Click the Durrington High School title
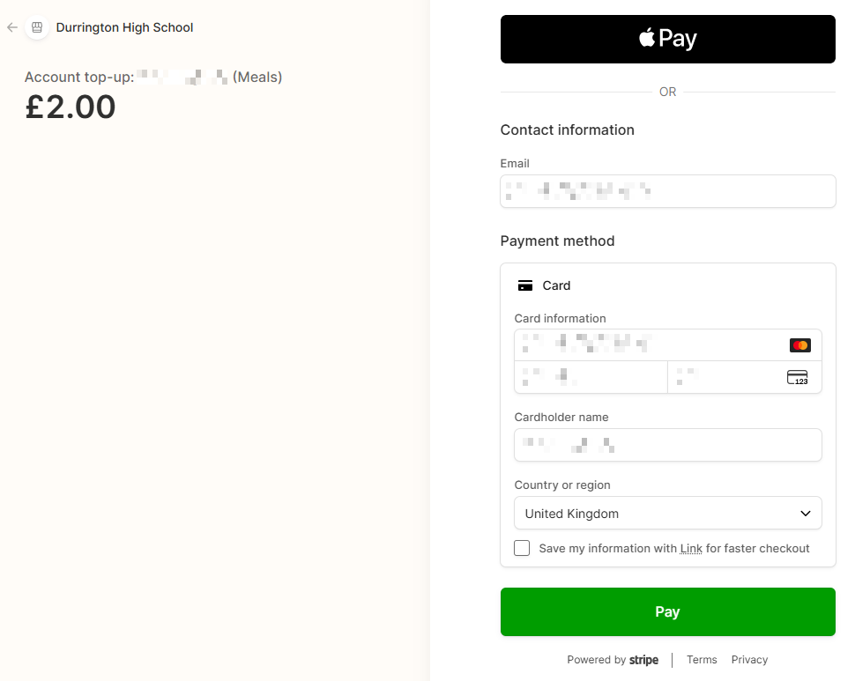This screenshot has width=855, height=681. tap(124, 27)
